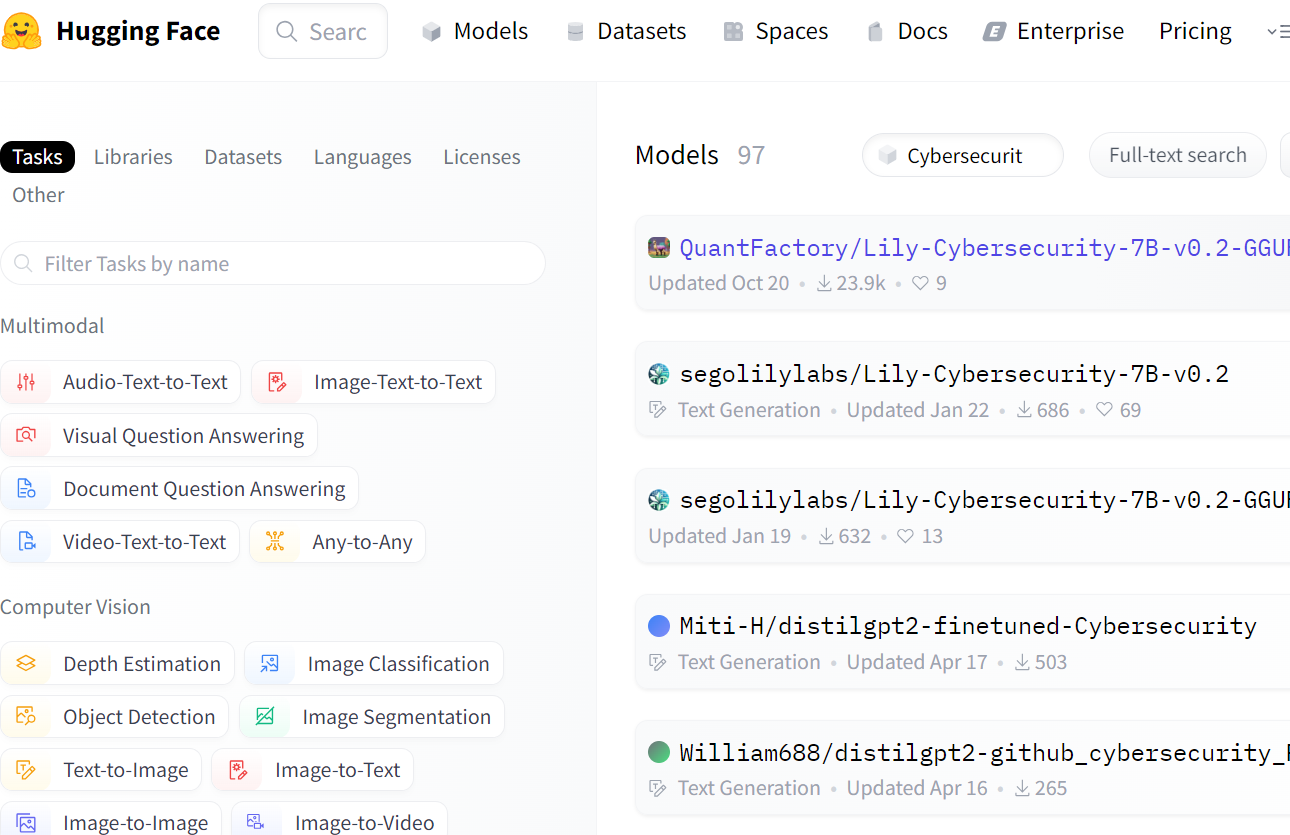1290x835 pixels.
Task: Focus the top Search box
Action: coord(323,31)
